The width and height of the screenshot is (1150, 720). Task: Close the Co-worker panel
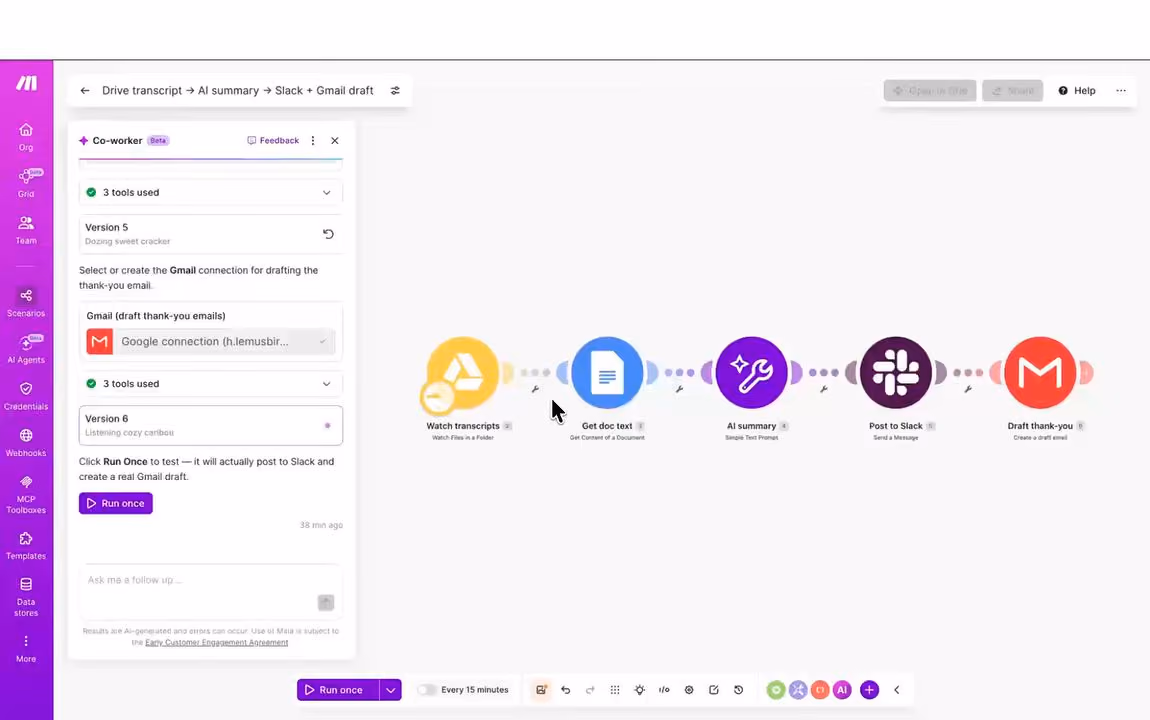(334, 140)
